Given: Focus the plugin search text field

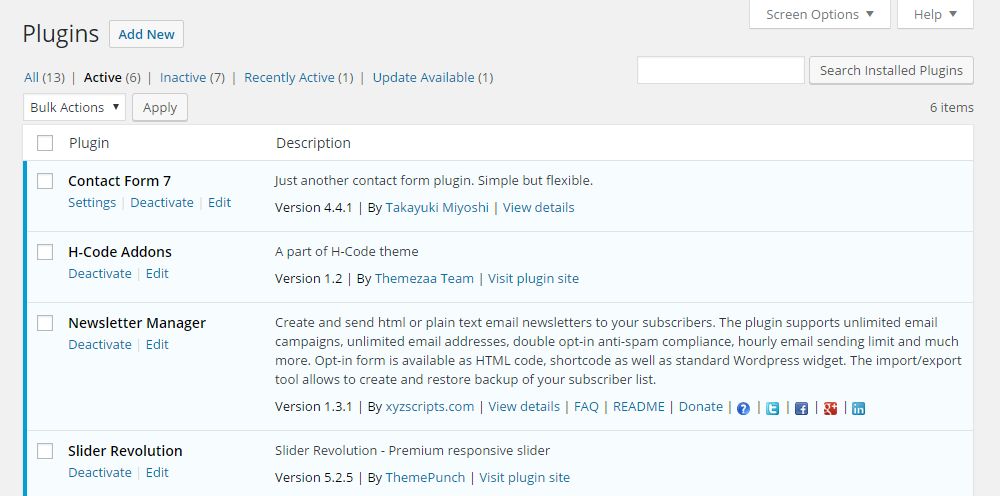Looking at the screenshot, I should 721,70.
